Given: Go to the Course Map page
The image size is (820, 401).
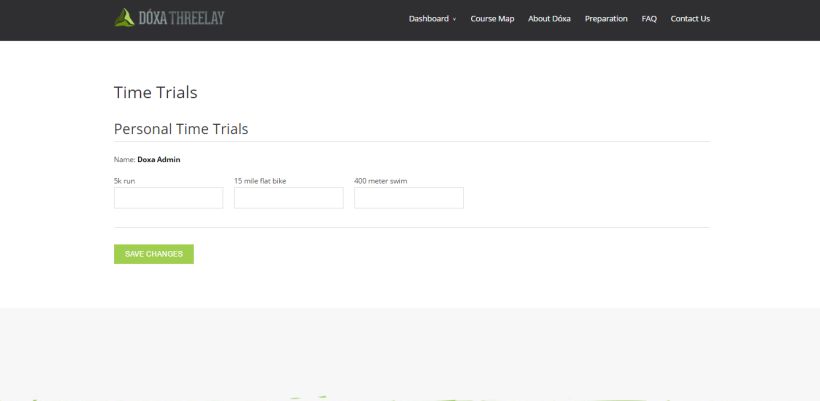Looking at the screenshot, I should 492,19.
